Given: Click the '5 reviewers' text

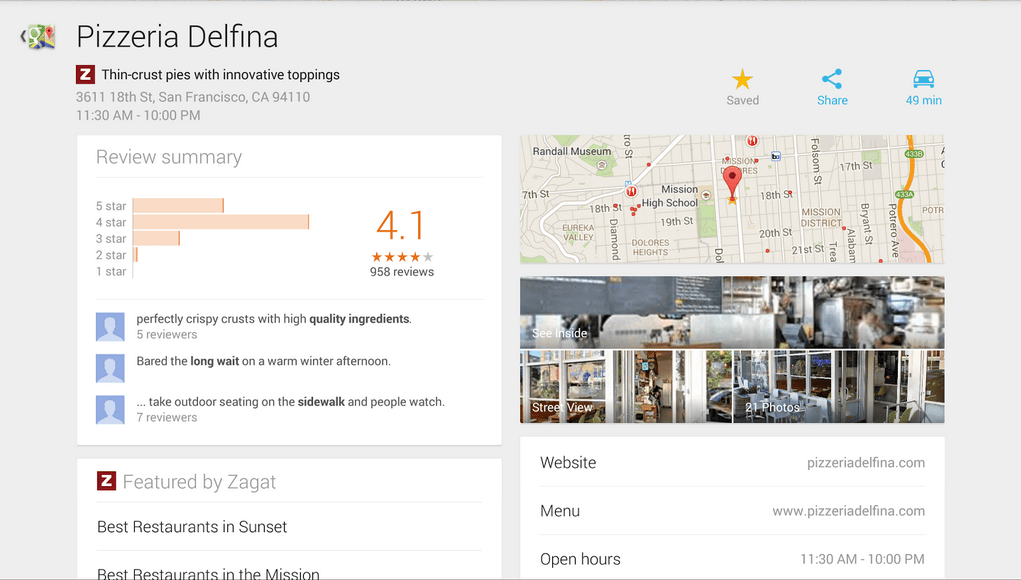Looking at the screenshot, I should tap(167, 335).
